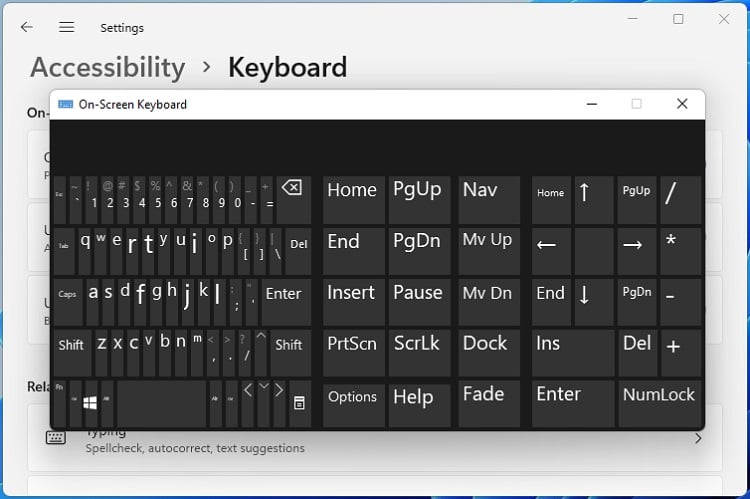Toggle the NumLock key
Viewport: 750px width, 499px height.
[660, 403]
